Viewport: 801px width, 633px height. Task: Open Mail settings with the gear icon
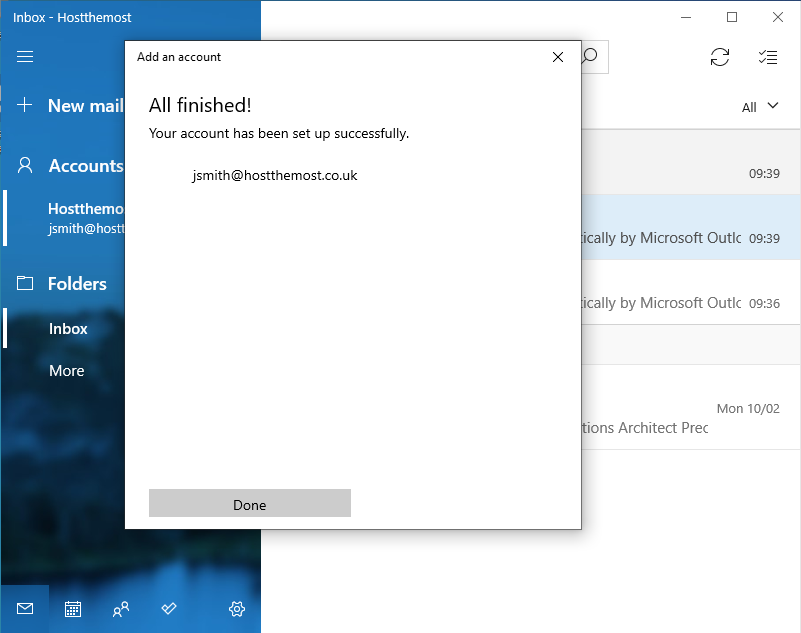pyautogui.click(x=237, y=608)
